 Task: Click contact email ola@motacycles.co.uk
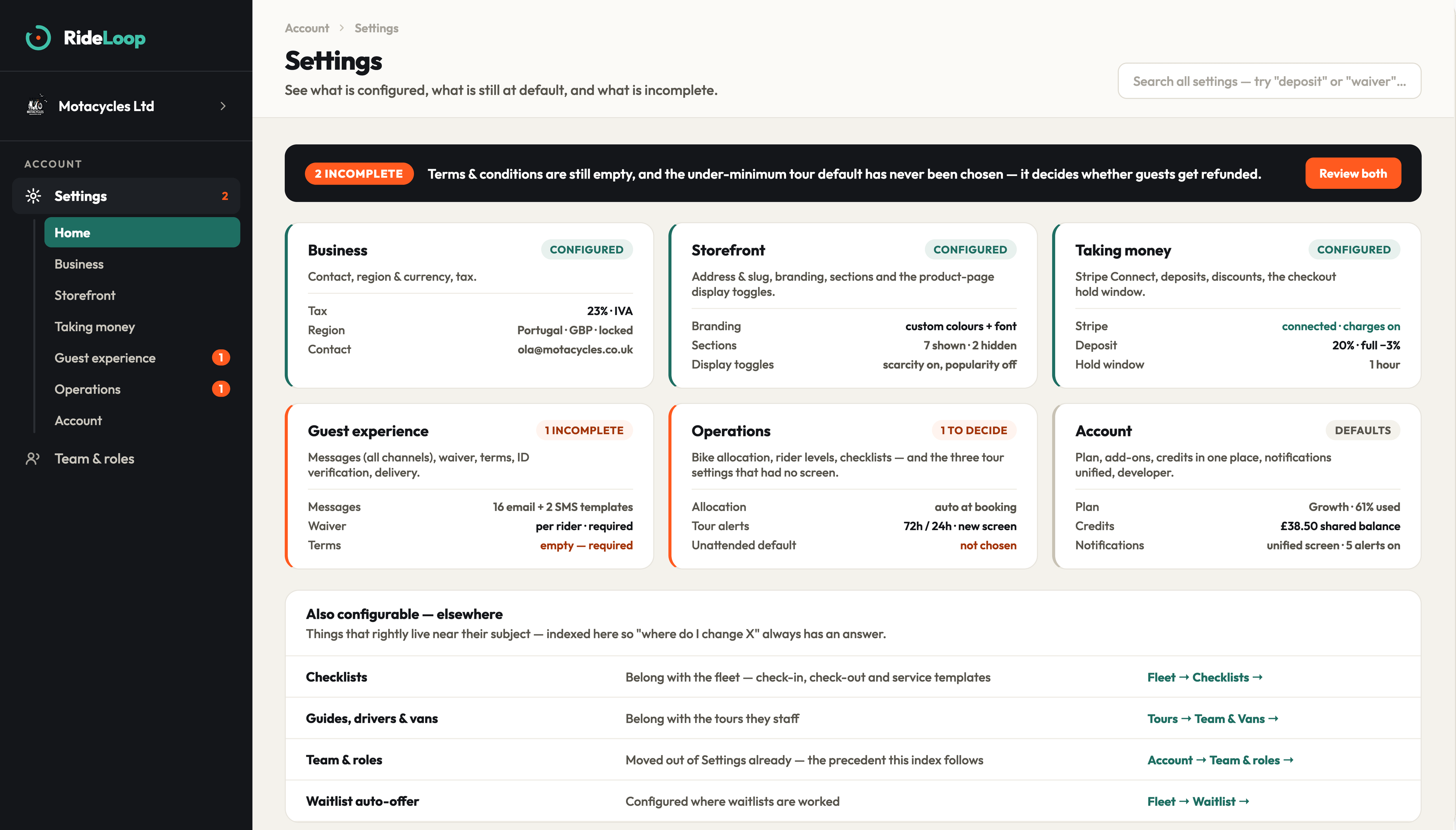click(x=575, y=350)
